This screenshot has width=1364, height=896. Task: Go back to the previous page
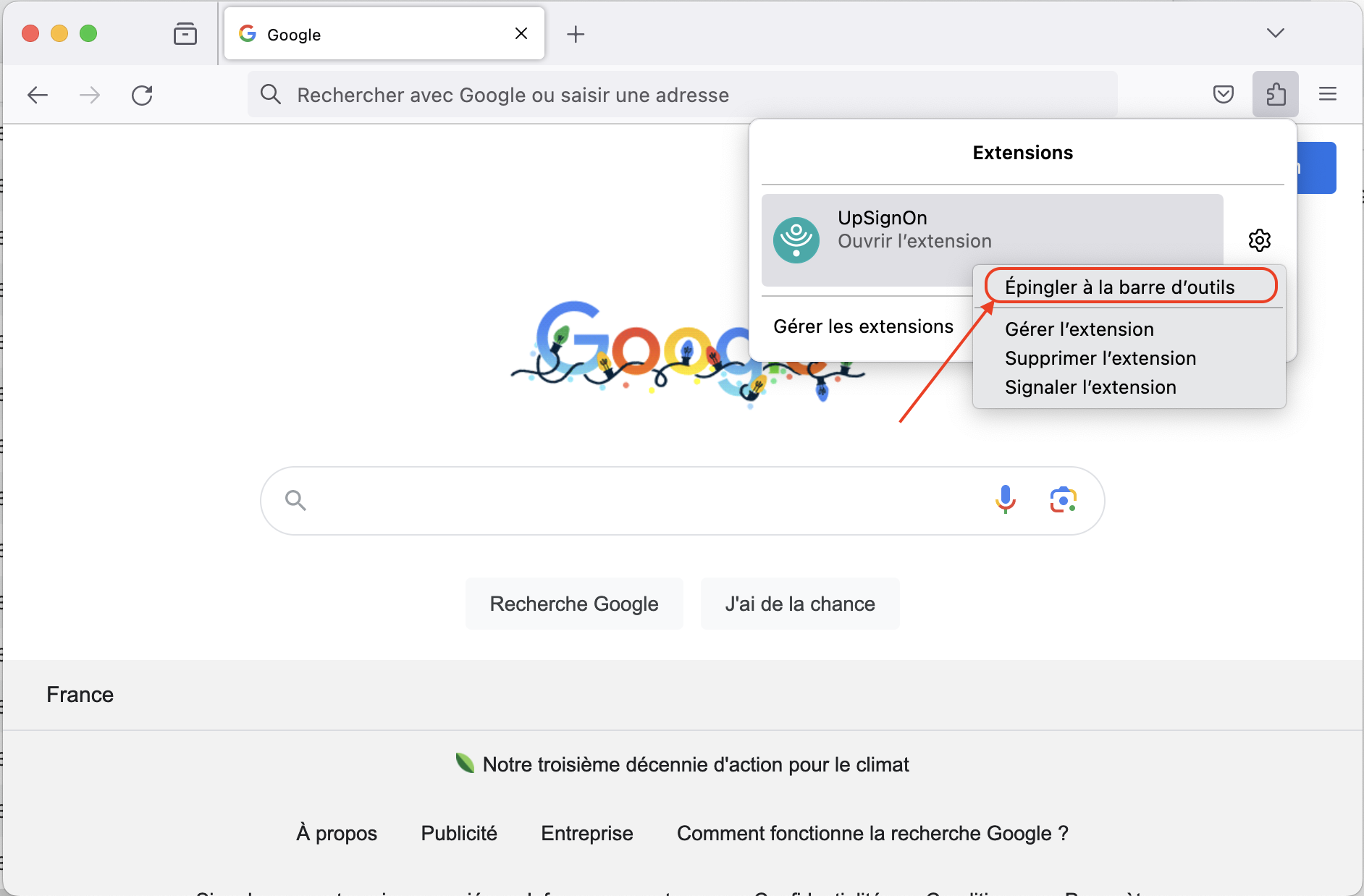[x=38, y=95]
